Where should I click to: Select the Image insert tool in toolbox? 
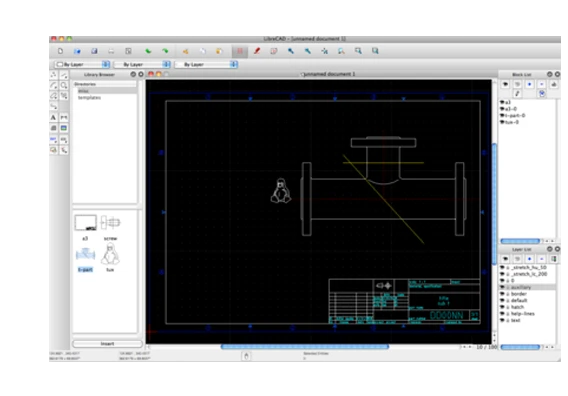[x=64, y=128]
